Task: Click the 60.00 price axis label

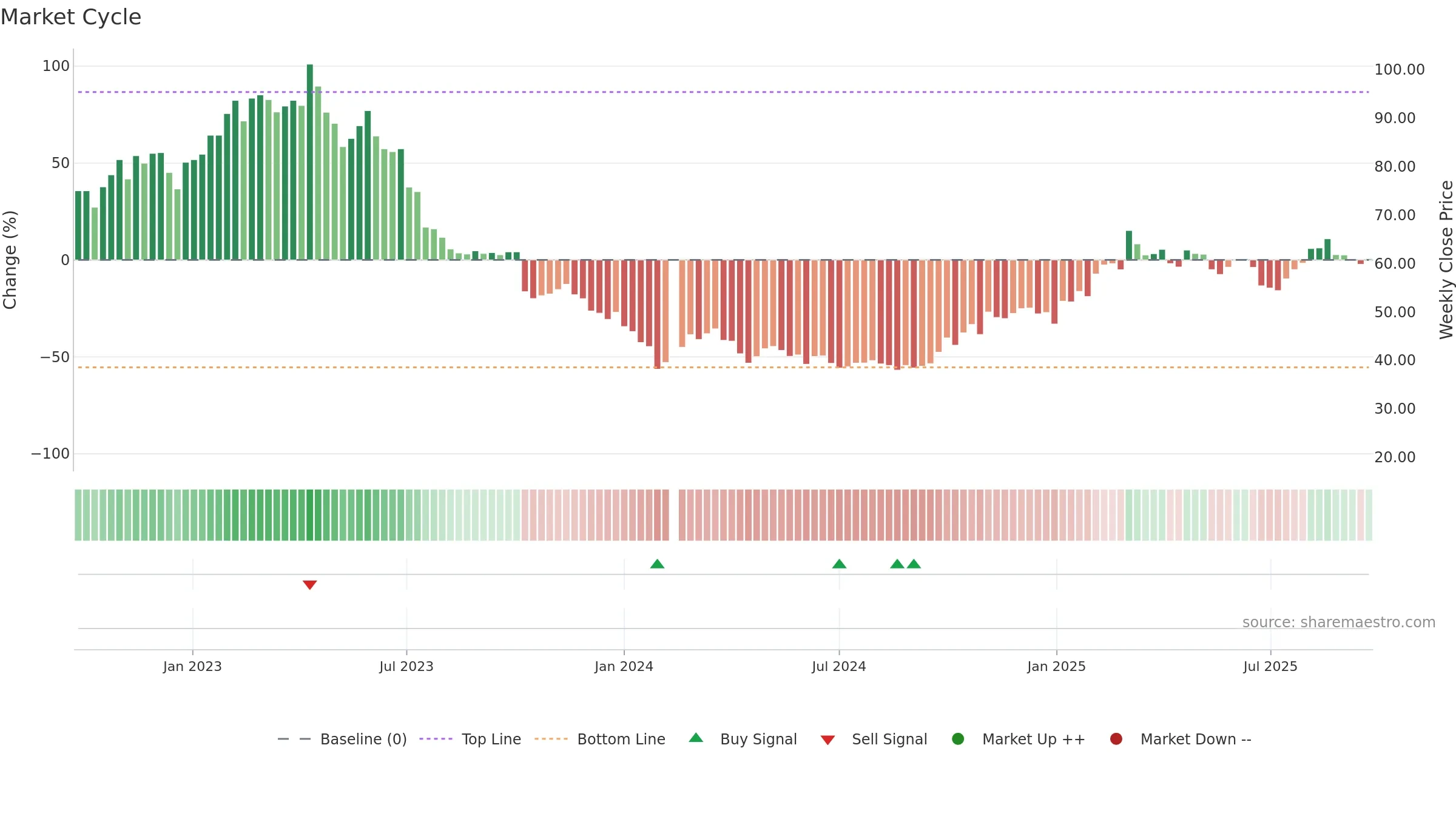Action: point(1395,263)
